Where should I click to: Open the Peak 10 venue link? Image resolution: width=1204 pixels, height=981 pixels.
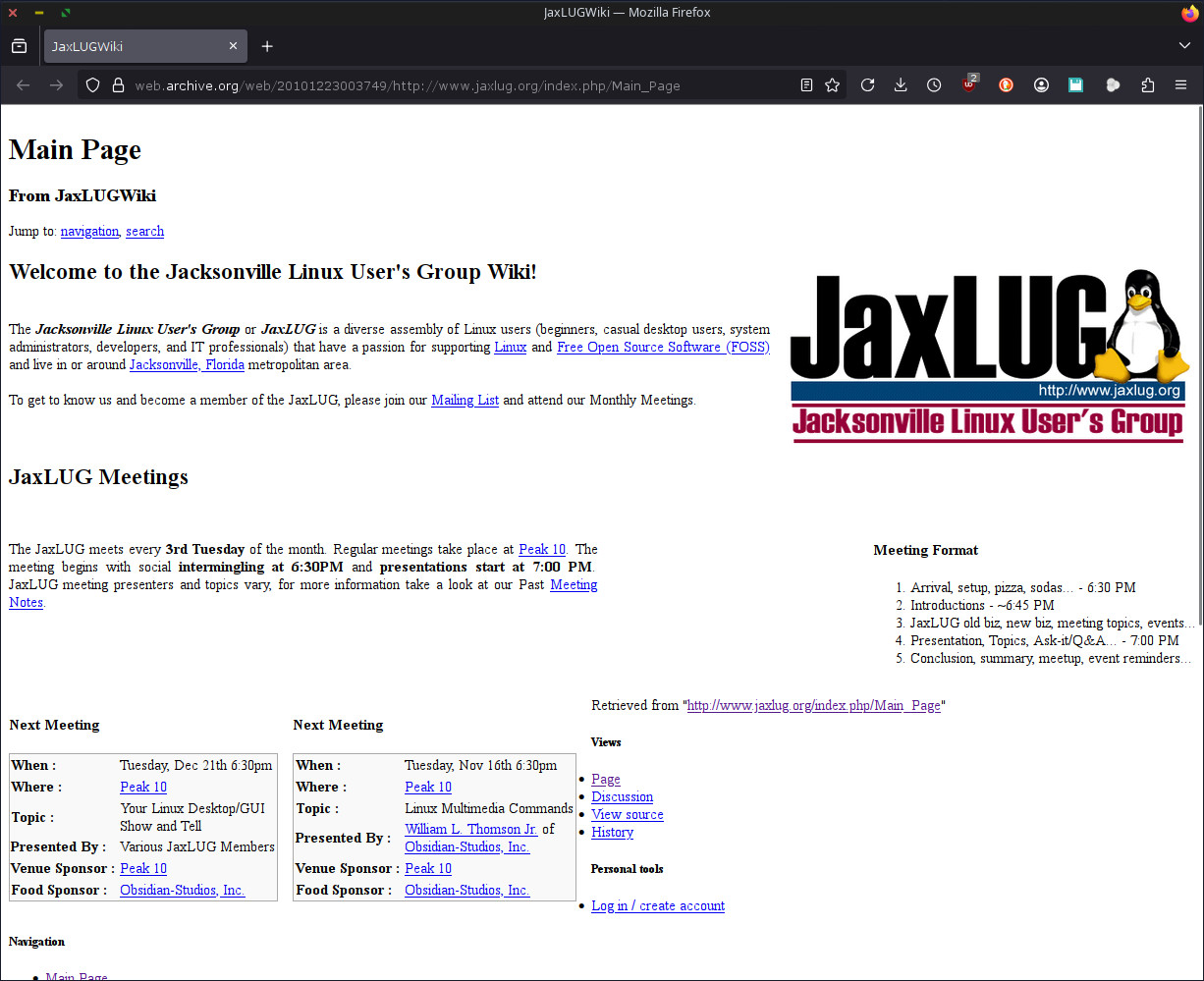click(541, 549)
